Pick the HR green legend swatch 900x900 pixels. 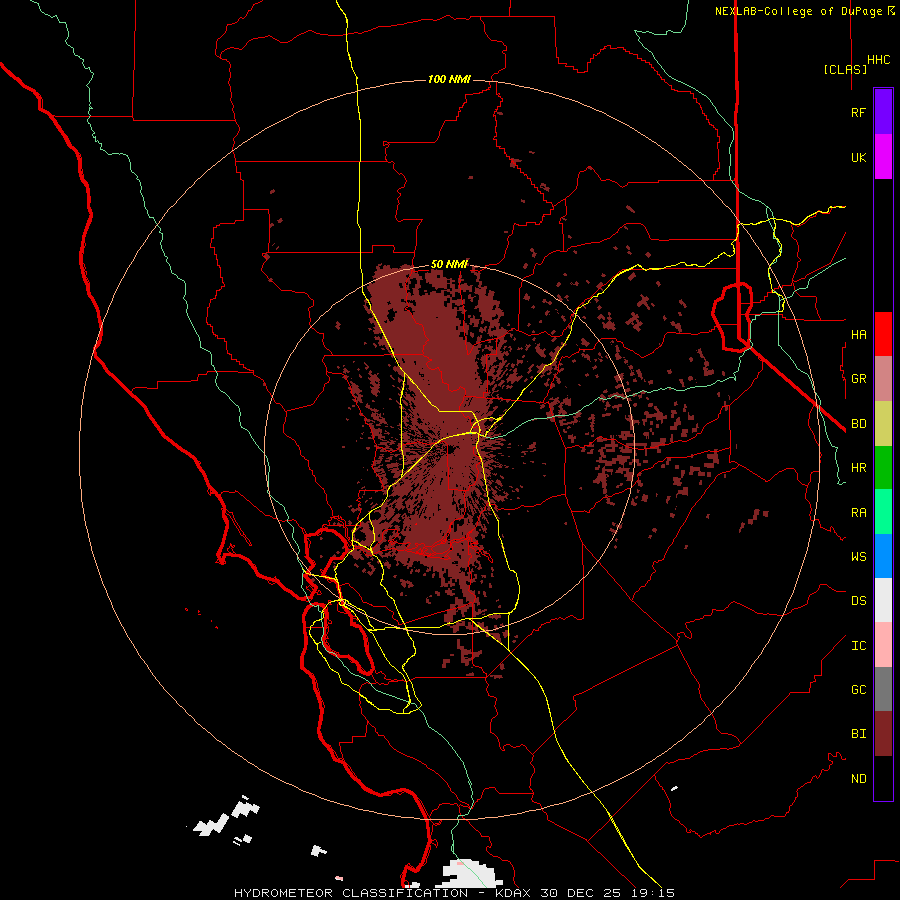tap(883, 468)
